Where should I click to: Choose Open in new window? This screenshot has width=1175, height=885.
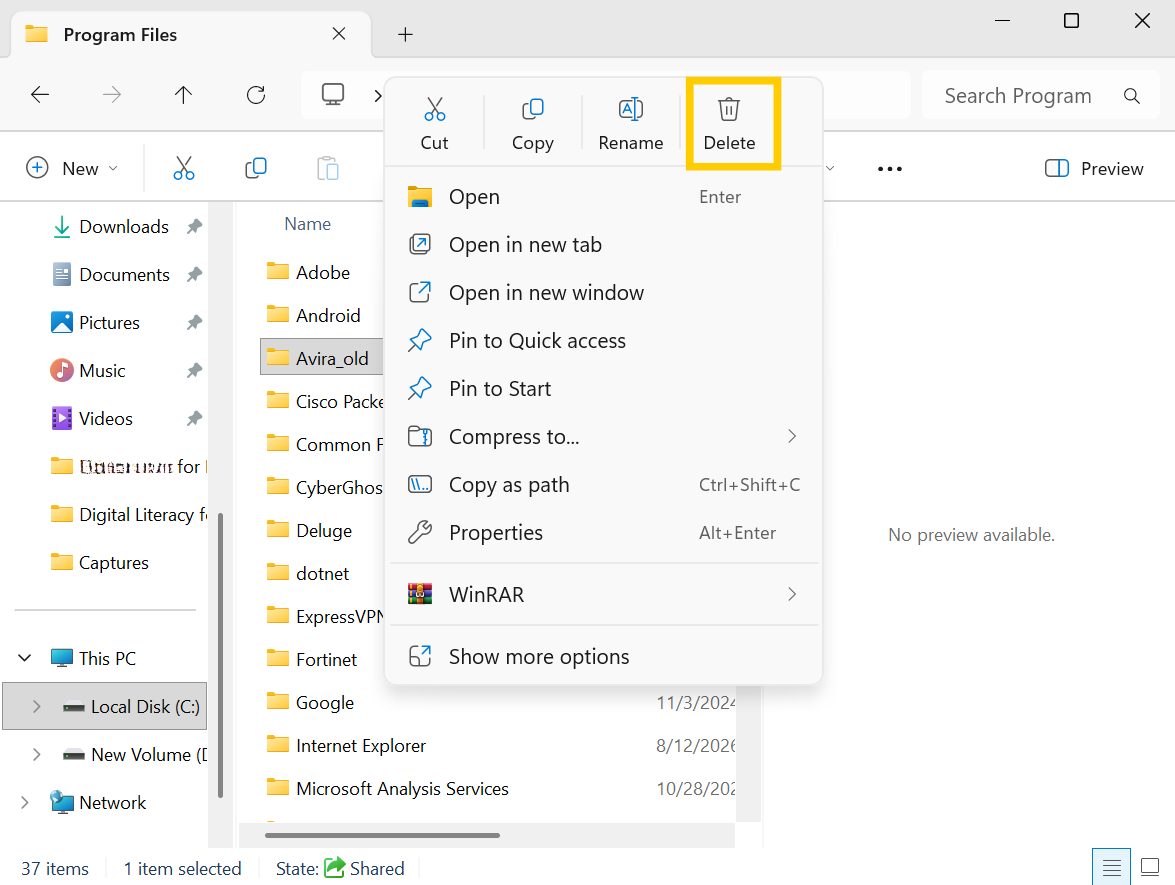[604, 293]
